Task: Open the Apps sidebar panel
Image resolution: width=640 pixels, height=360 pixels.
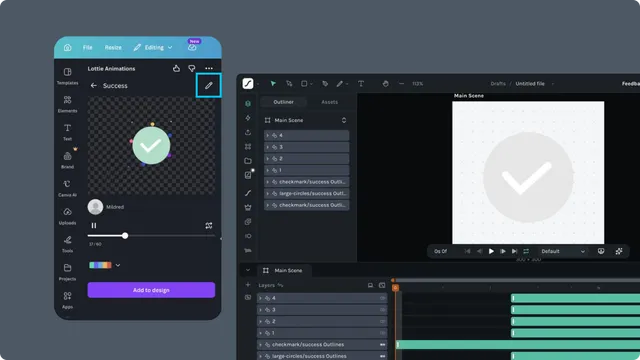Action: [x=67, y=300]
